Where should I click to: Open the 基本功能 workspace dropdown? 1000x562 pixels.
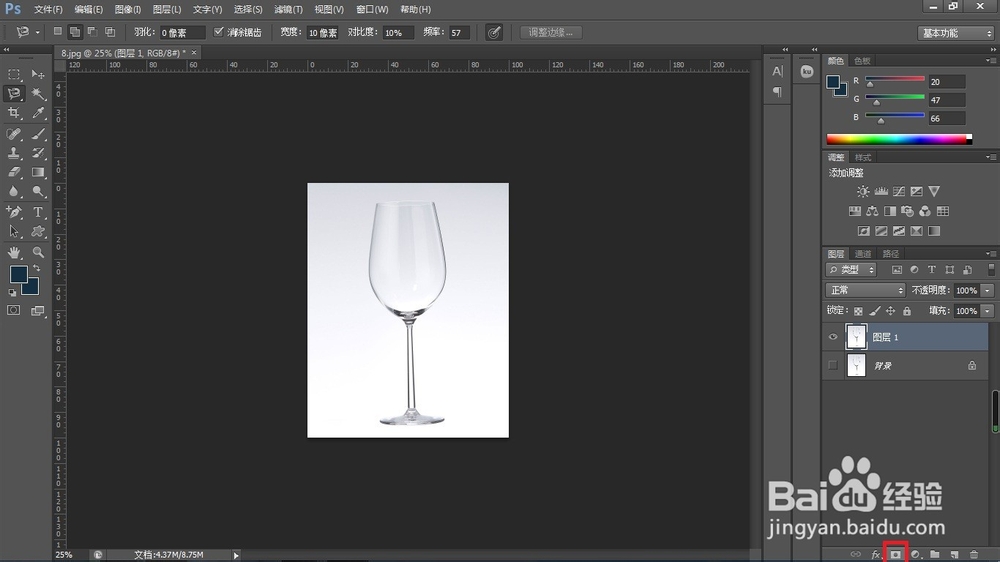coord(955,33)
